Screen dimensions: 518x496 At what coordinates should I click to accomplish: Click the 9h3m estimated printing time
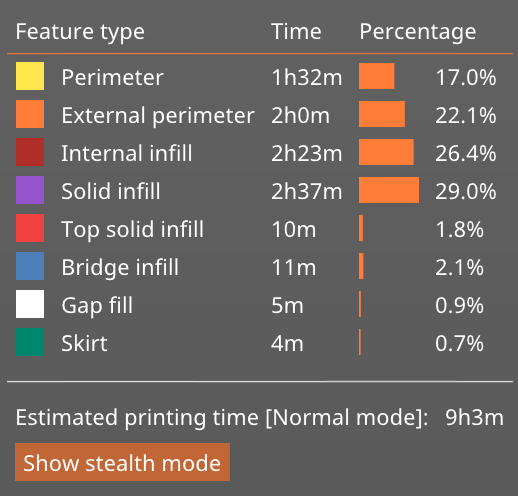point(475,417)
